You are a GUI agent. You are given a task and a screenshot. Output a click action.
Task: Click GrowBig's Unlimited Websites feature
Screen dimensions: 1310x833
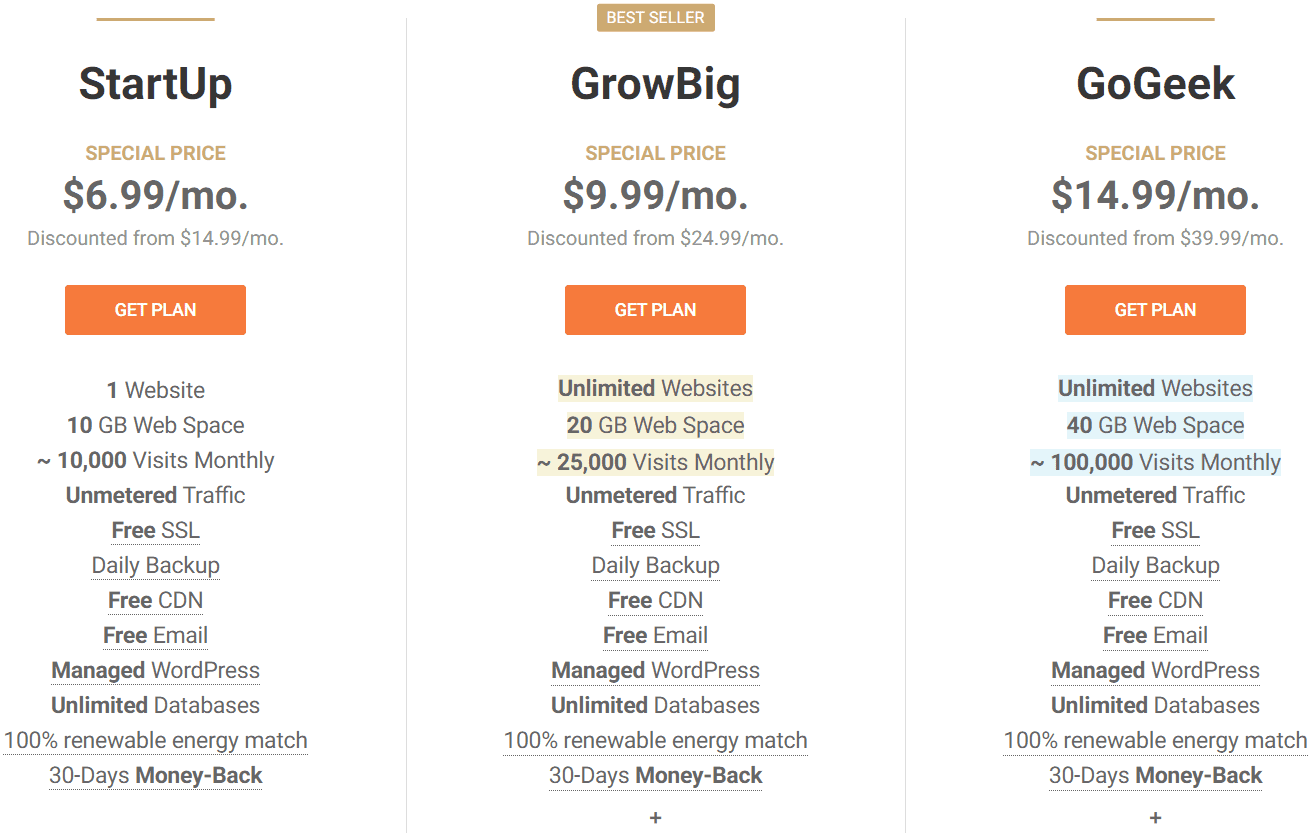pos(655,388)
